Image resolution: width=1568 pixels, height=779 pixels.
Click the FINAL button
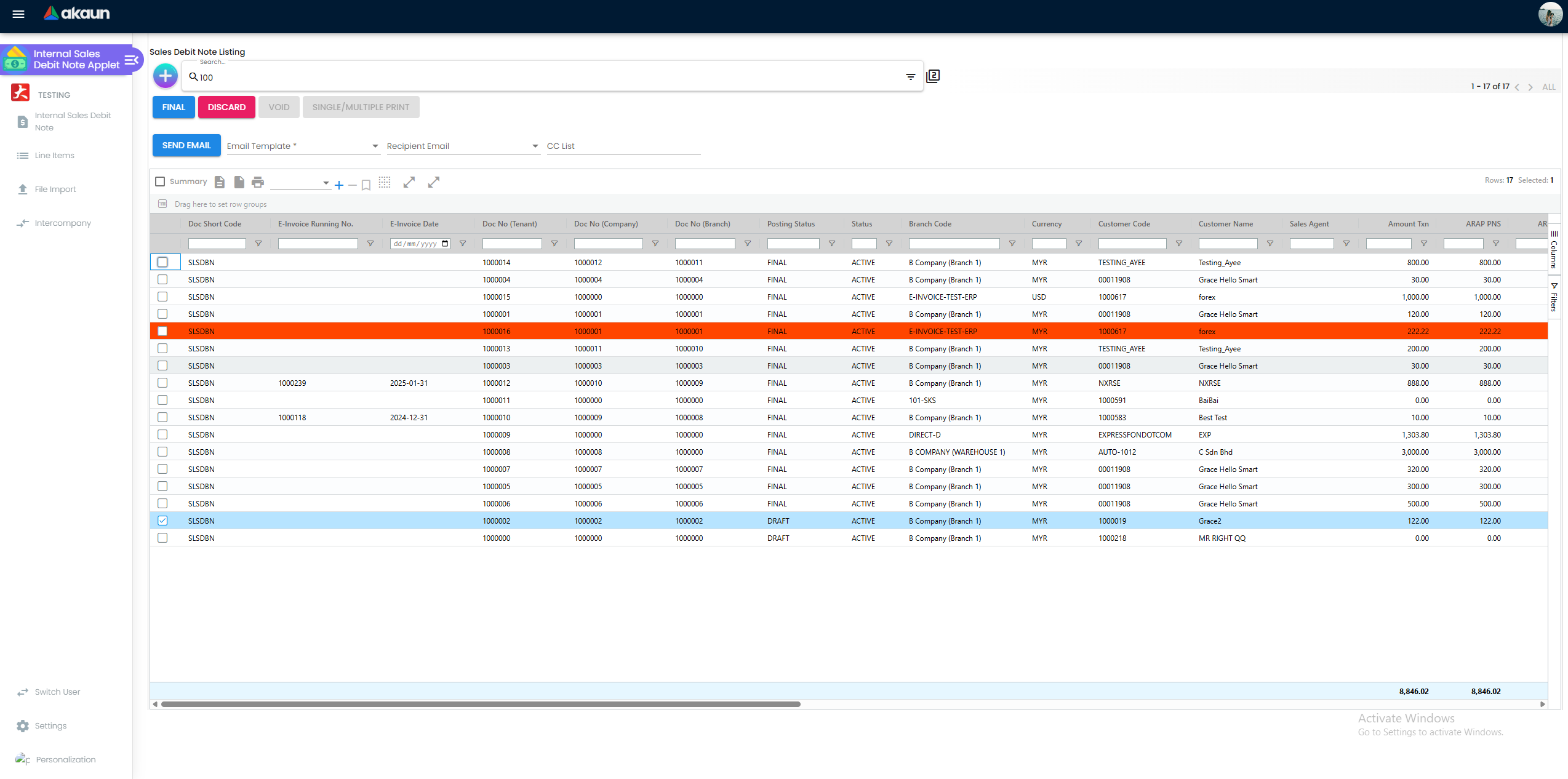174,107
